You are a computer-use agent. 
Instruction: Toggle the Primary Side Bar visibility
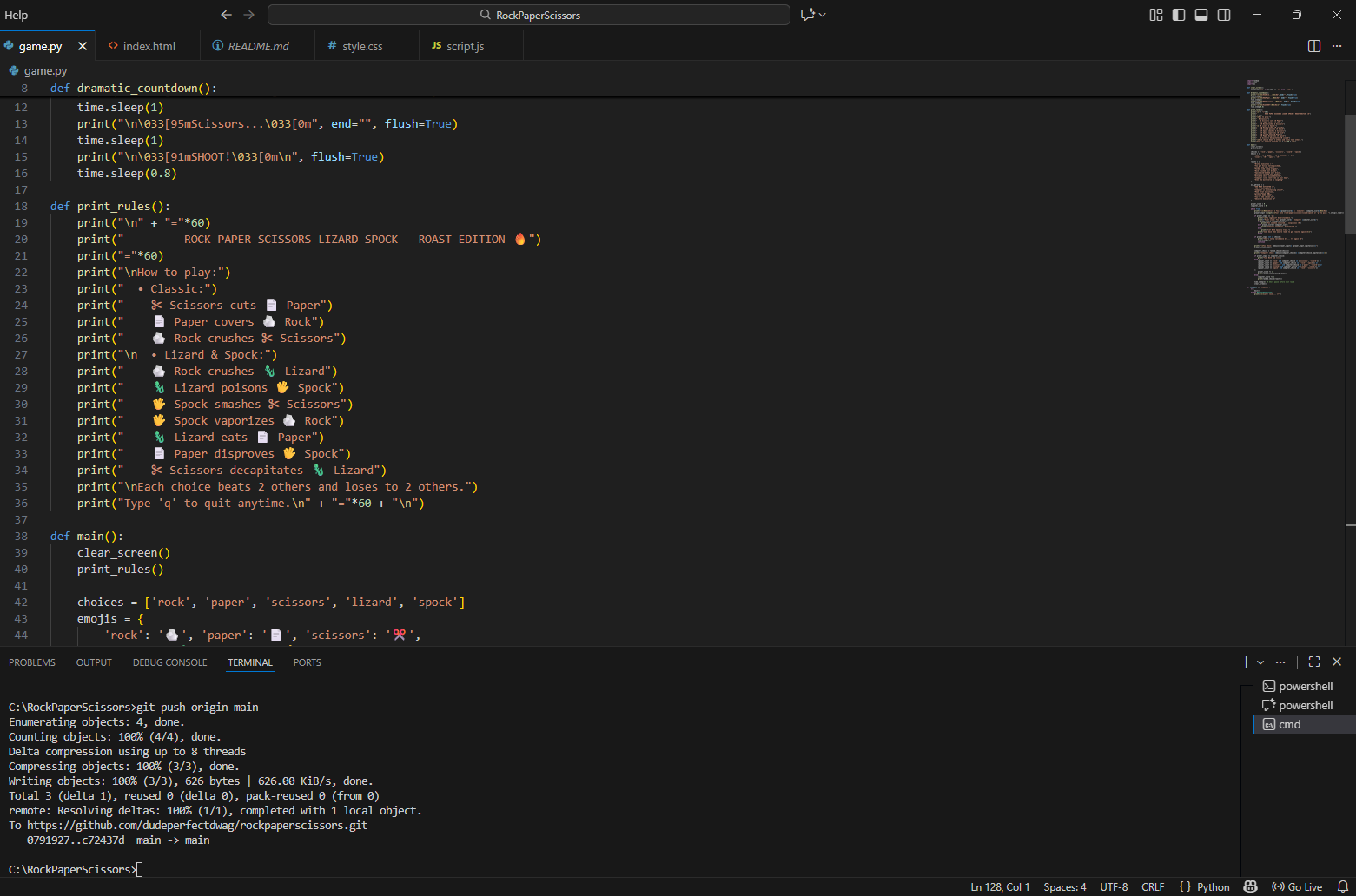(x=1179, y=15)
